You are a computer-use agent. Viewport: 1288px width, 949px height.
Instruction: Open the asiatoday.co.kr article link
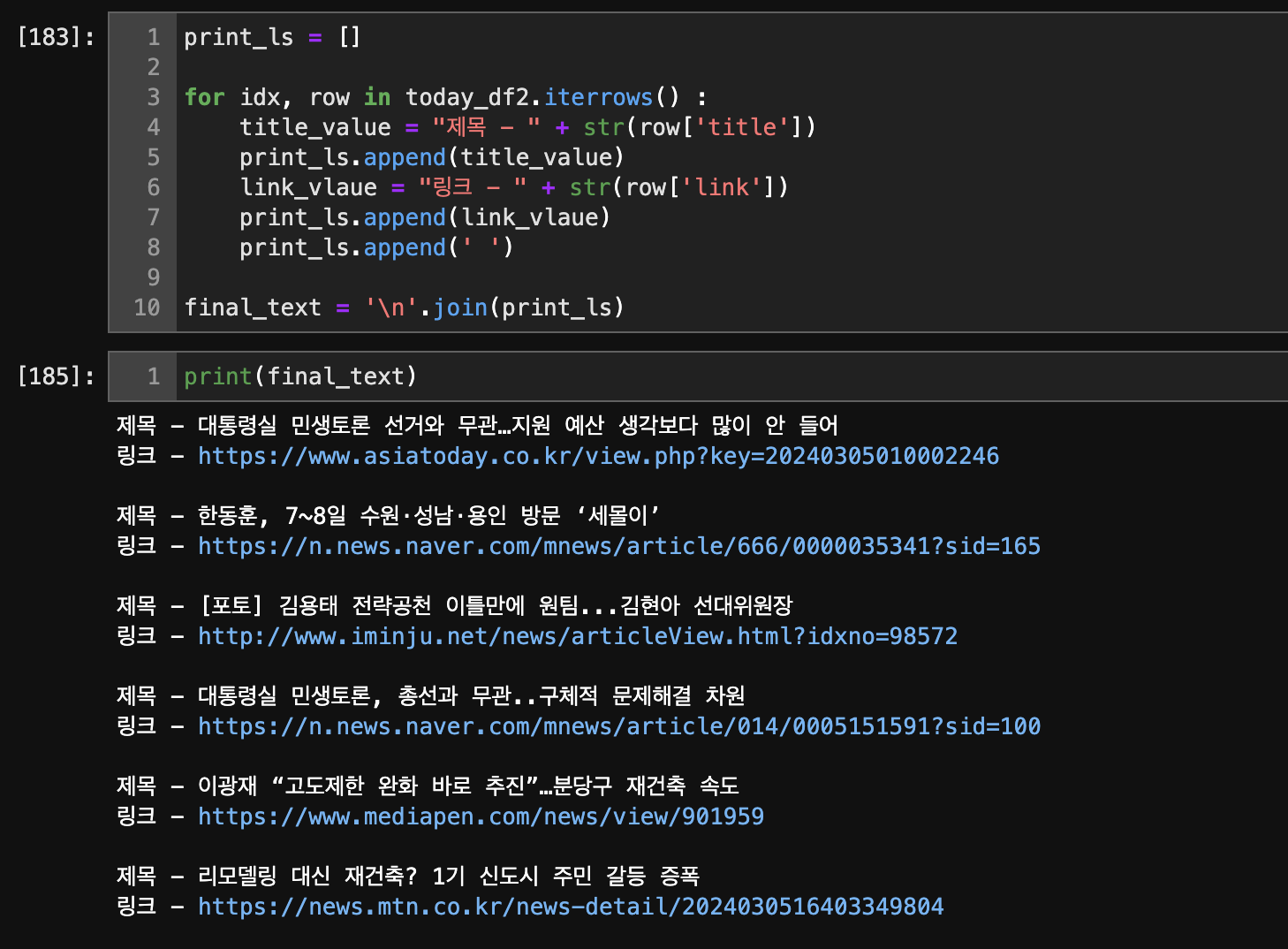pyautogui.click(x=598, y=456)
